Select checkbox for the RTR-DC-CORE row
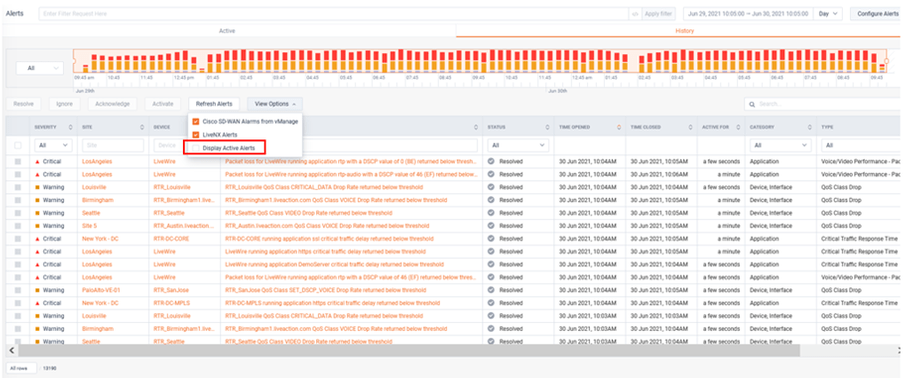The image size is (906, 378). (18, 239)
